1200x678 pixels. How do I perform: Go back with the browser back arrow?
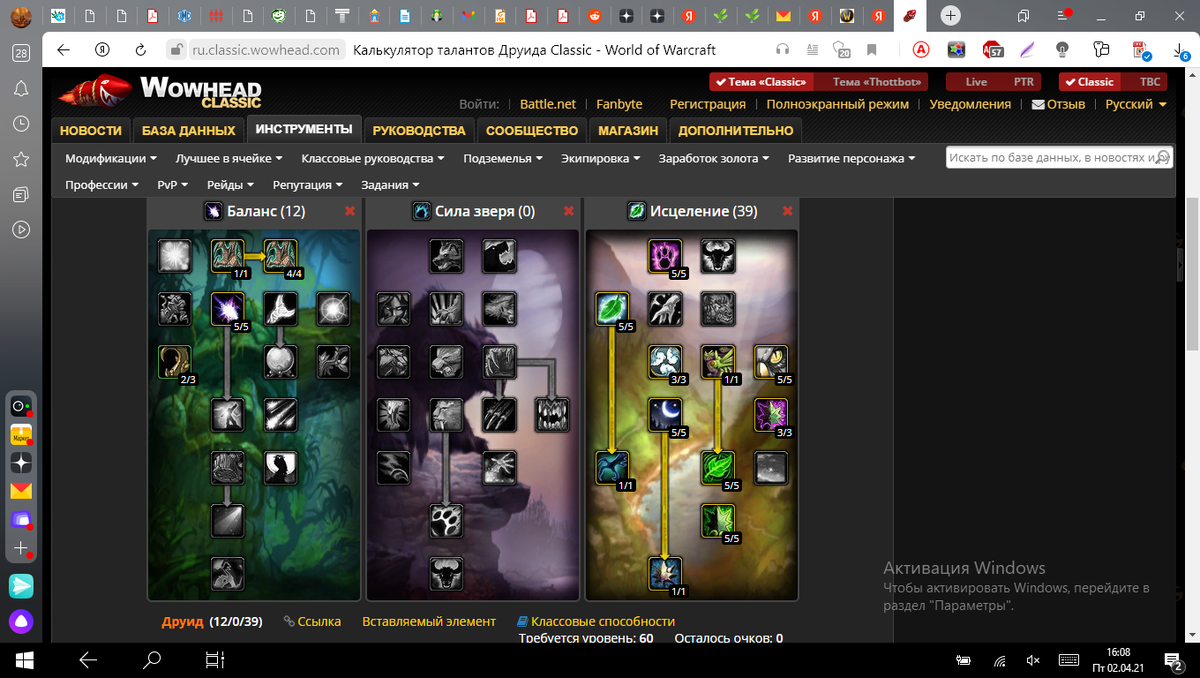64,50
